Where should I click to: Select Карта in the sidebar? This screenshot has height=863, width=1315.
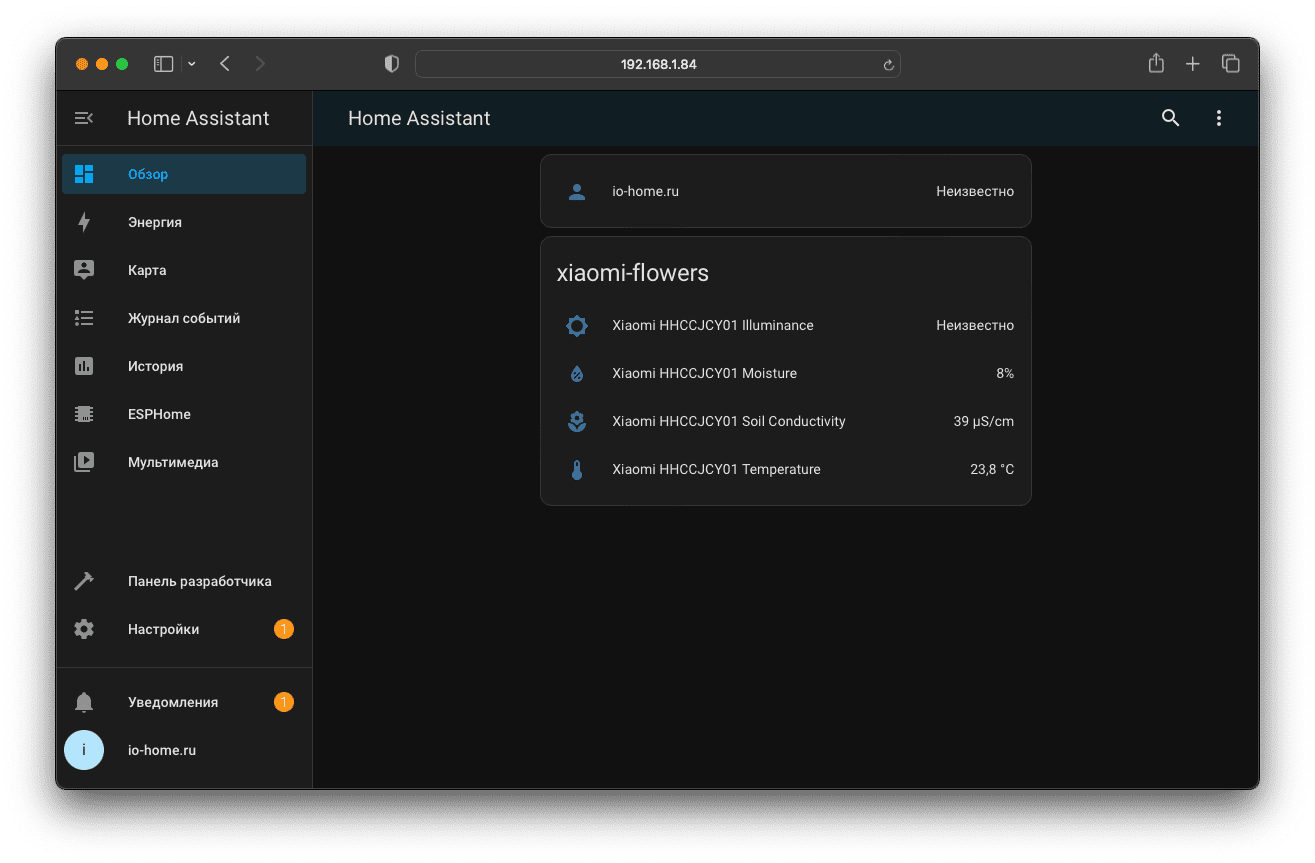(147, 270)
